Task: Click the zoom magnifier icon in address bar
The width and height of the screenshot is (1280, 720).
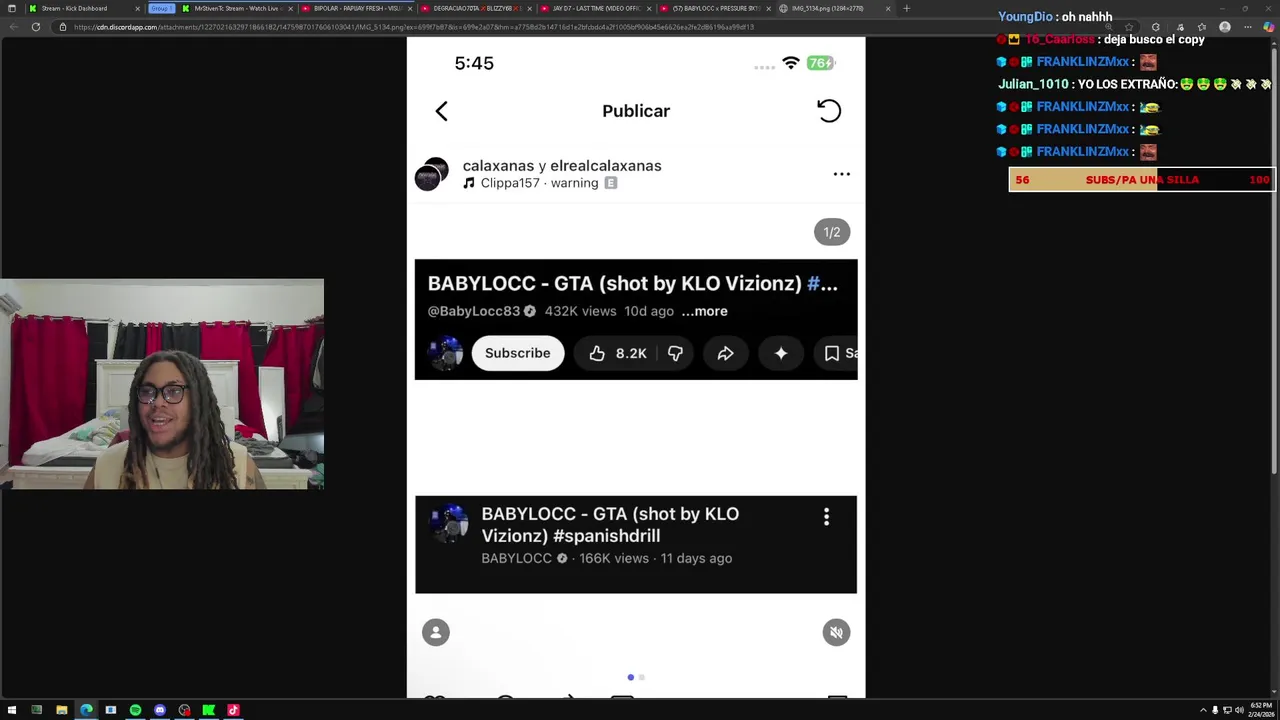Action: [1107, 27]
